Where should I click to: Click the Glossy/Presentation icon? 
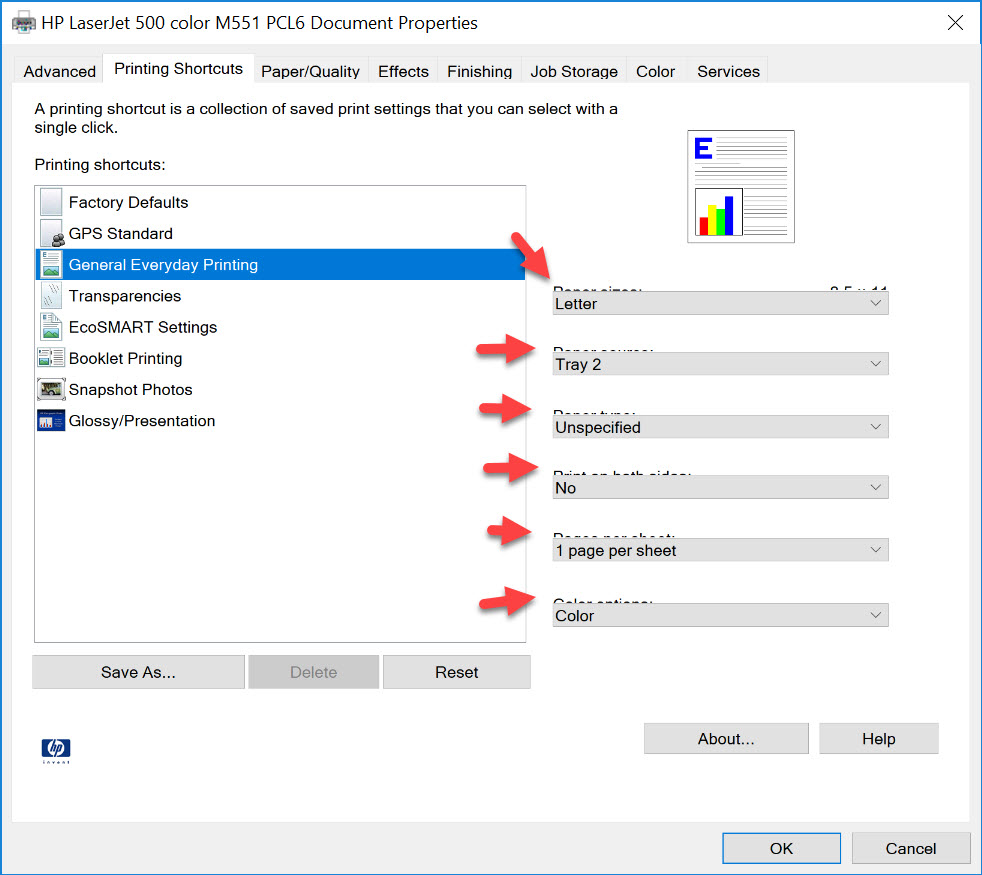[x=51, y=421]
